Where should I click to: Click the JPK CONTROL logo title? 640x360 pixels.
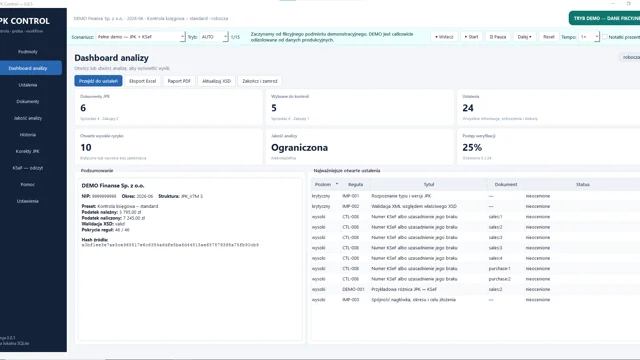tap(25, 21)
